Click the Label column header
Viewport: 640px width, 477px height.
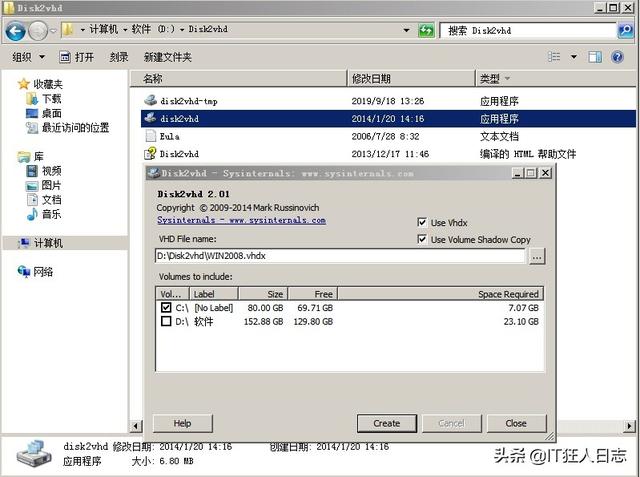pyautogui.click(x=213, y=294)
